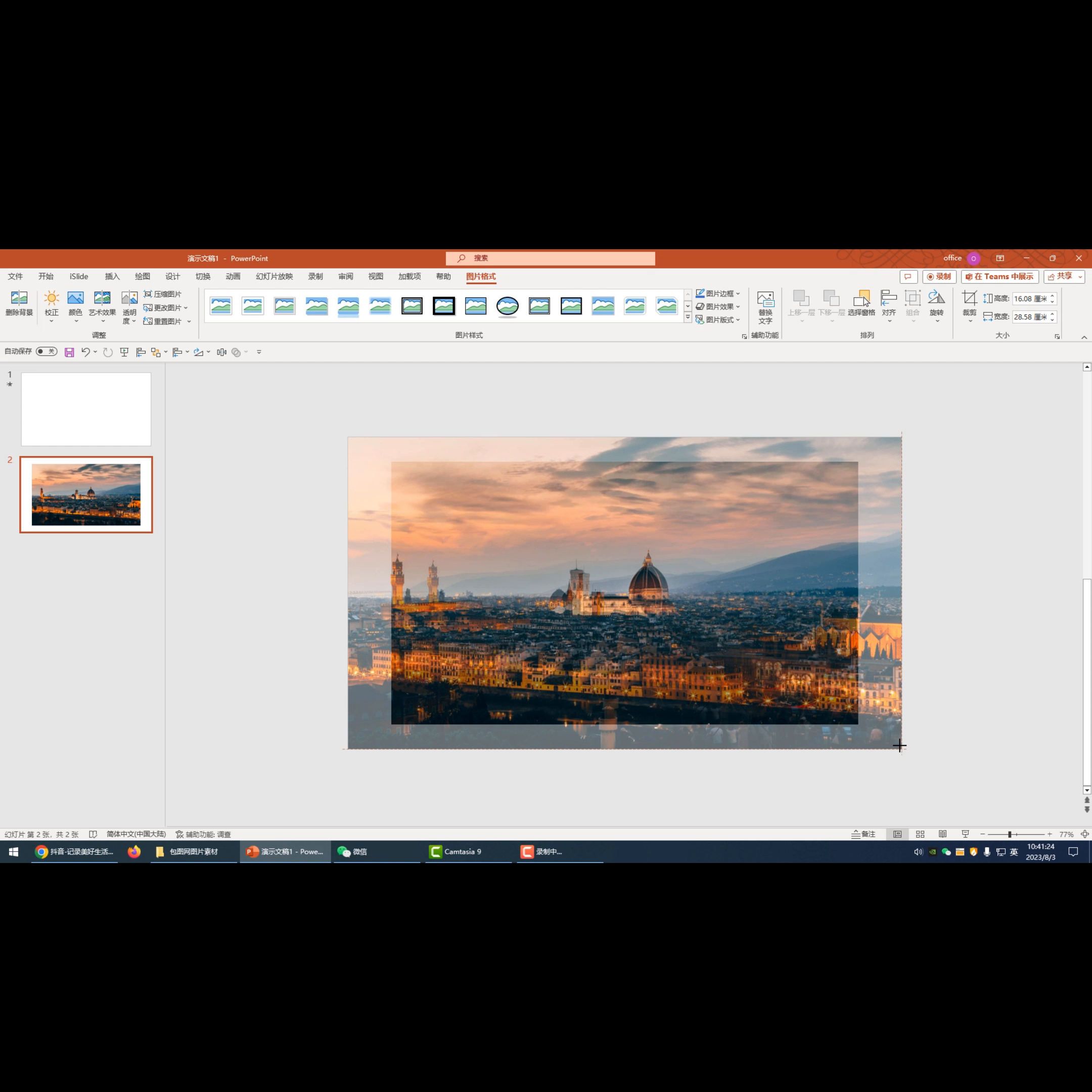
Task: Switch to the 插入 Insert tab
Action: coord(112,277)
